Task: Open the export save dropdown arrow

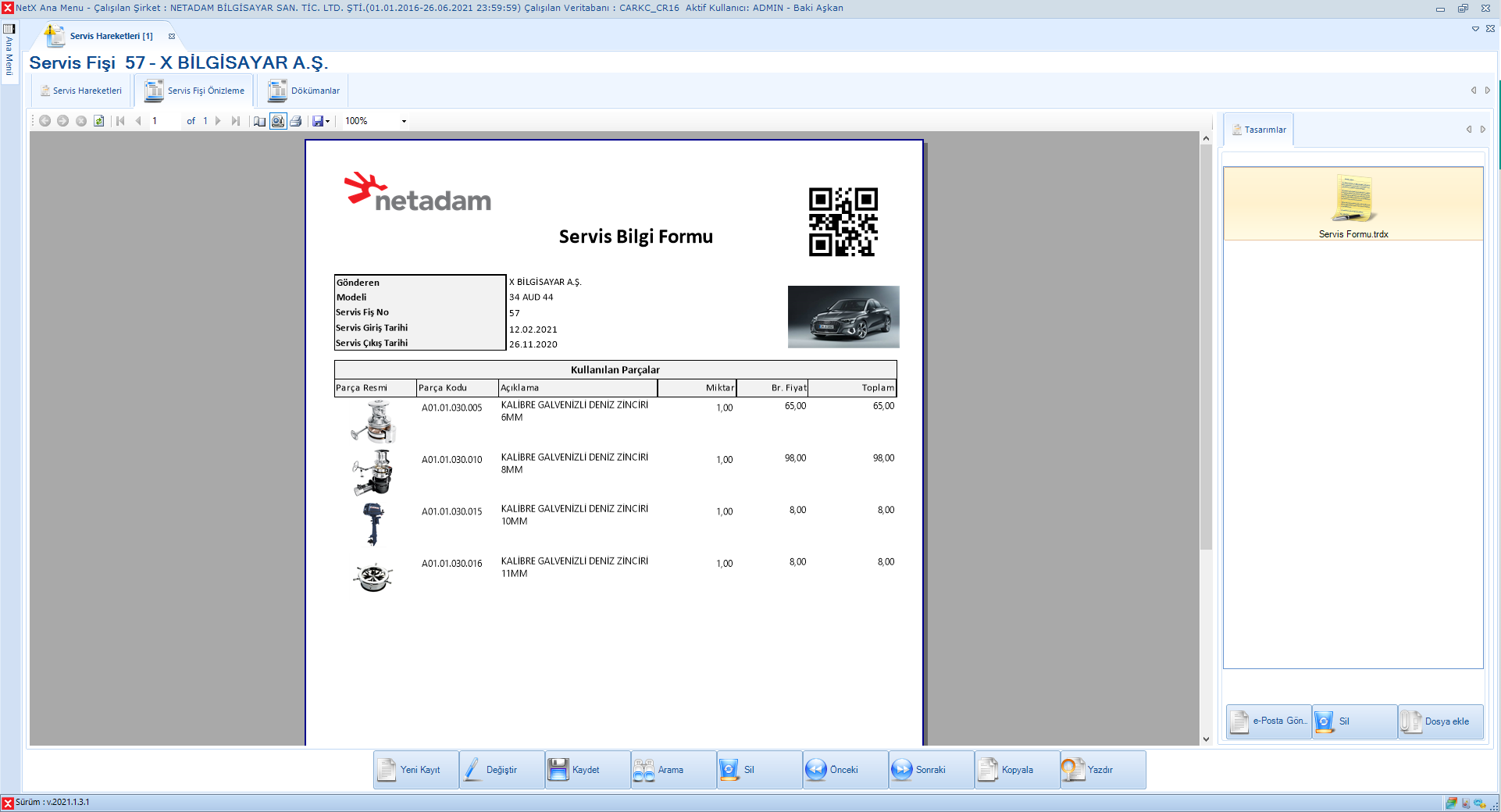Action: (x=327, y=121)
